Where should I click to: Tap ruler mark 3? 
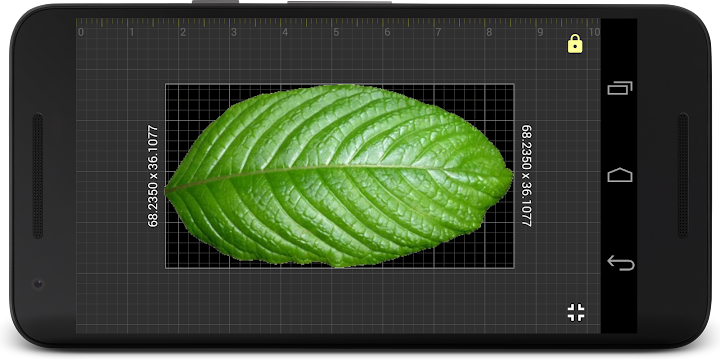(x=234, y=32)
